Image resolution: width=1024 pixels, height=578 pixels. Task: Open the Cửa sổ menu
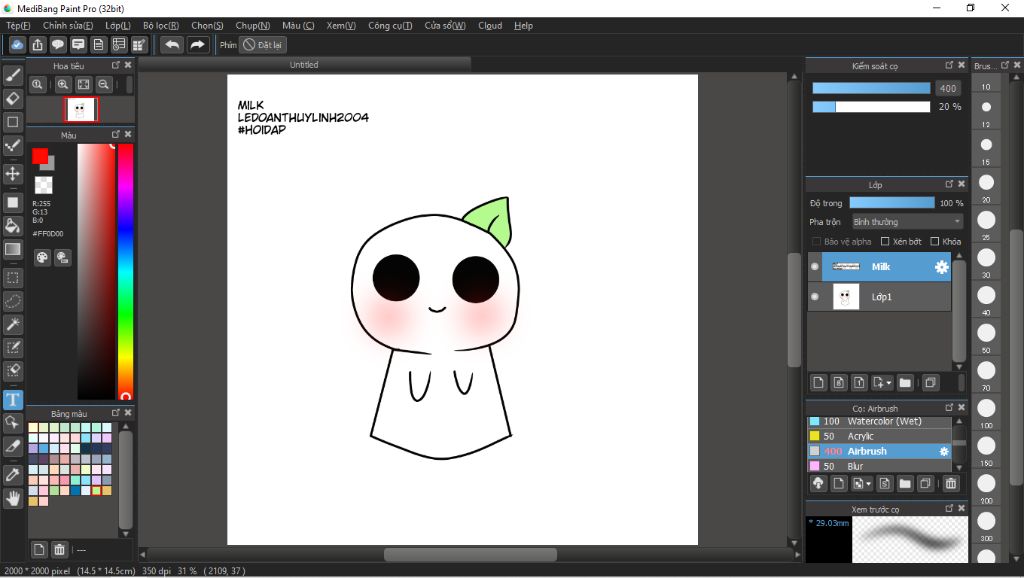(x=445, y=25)
